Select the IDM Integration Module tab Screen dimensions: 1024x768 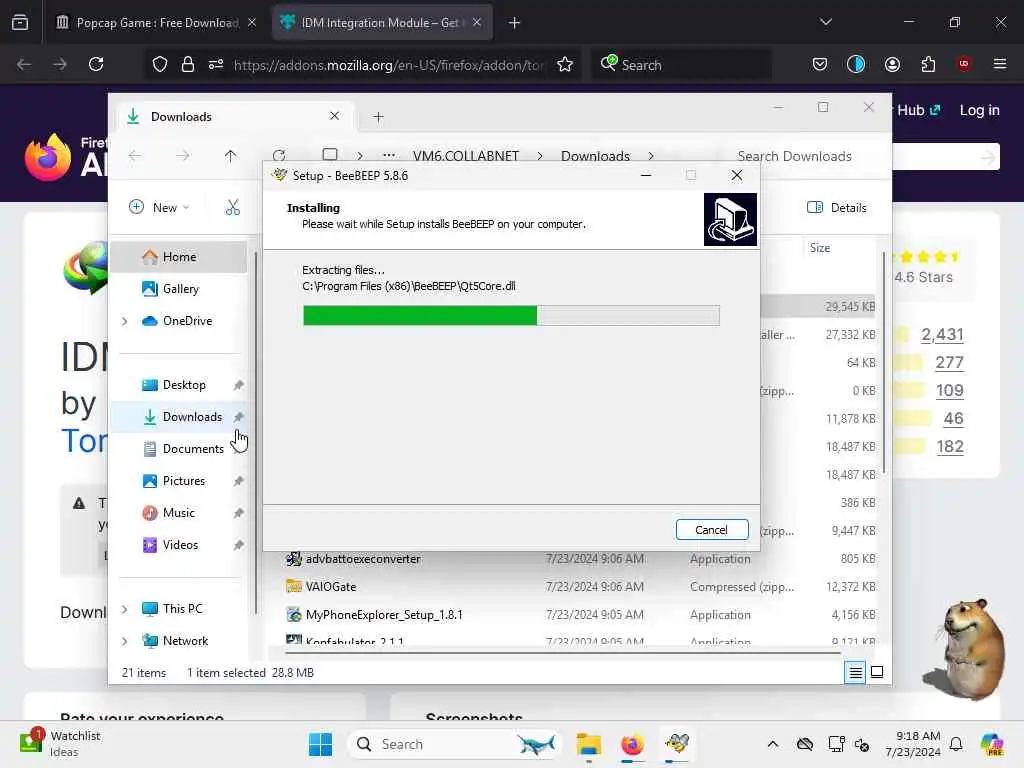382,23
